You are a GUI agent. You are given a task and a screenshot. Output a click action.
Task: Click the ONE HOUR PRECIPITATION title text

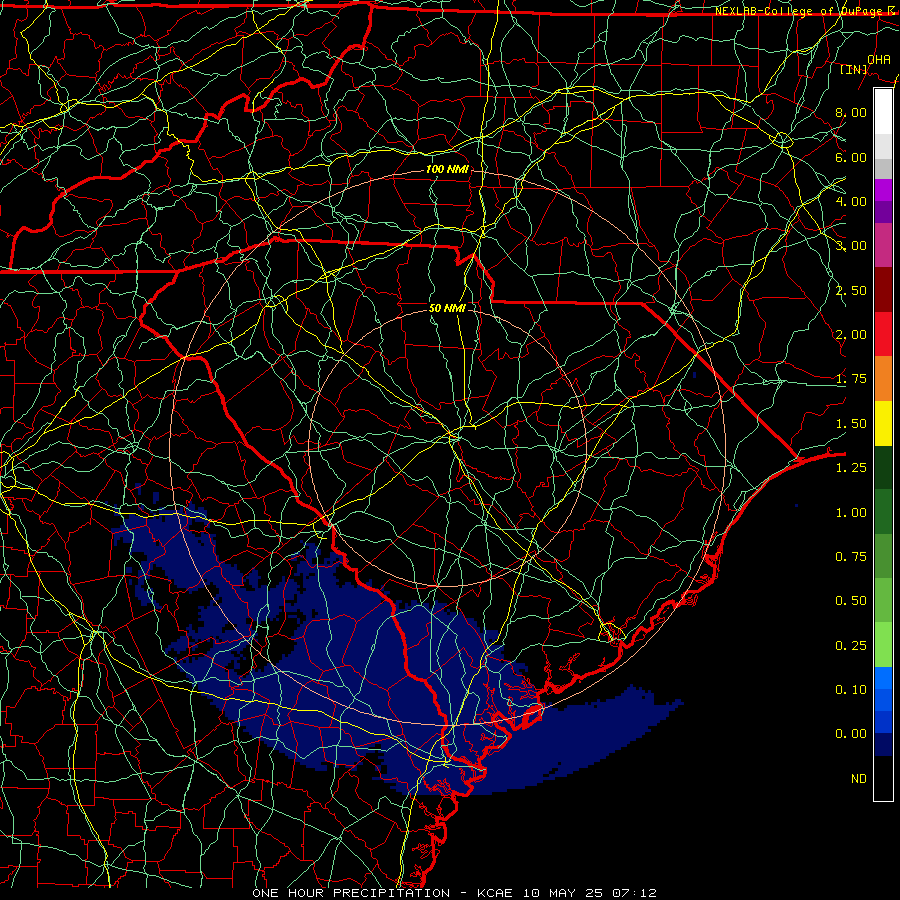[351, 893]
